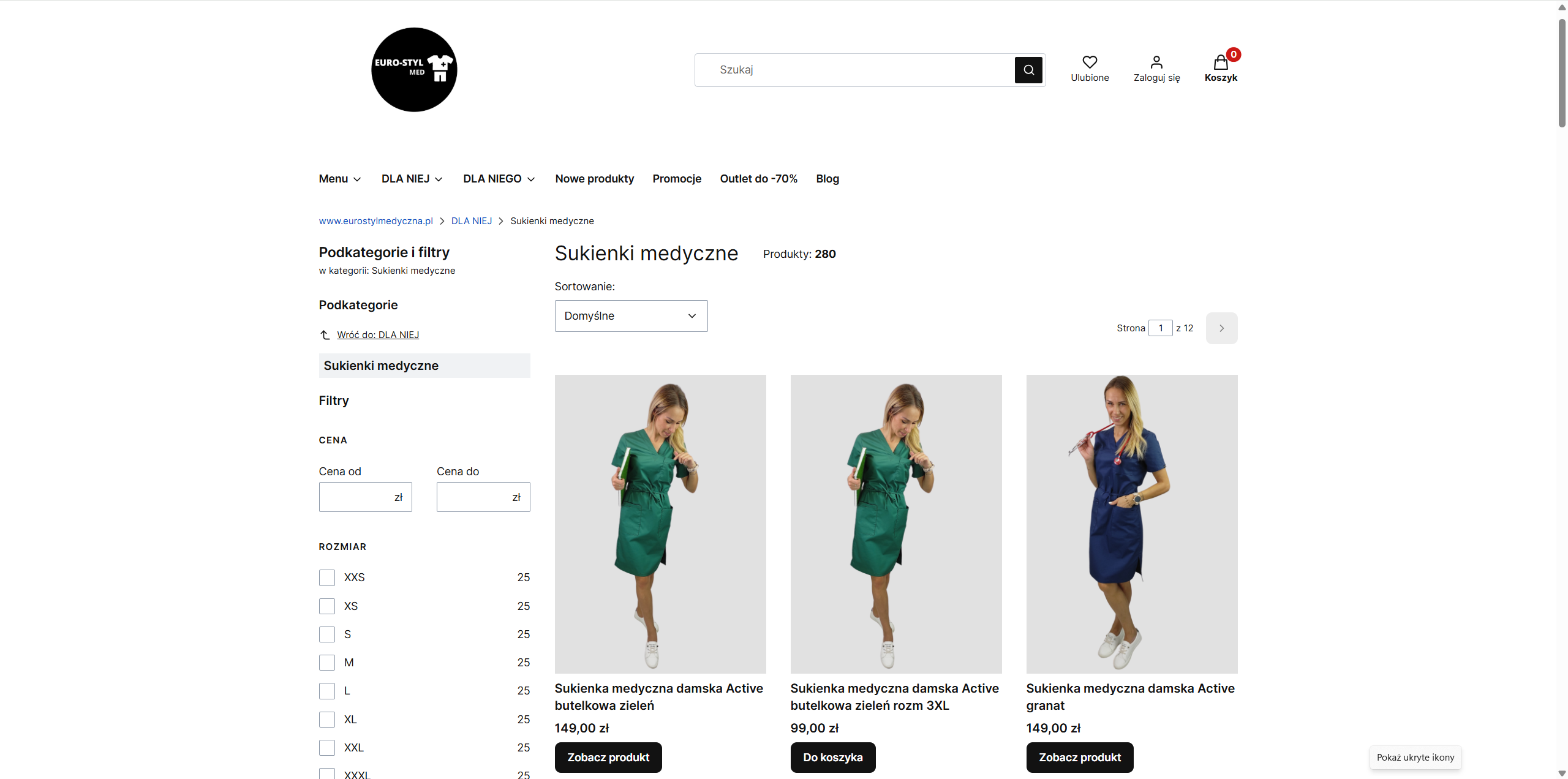Check the XXS size filter
Viewport: 1568px width, 779px height.
[x=326, y=577]
